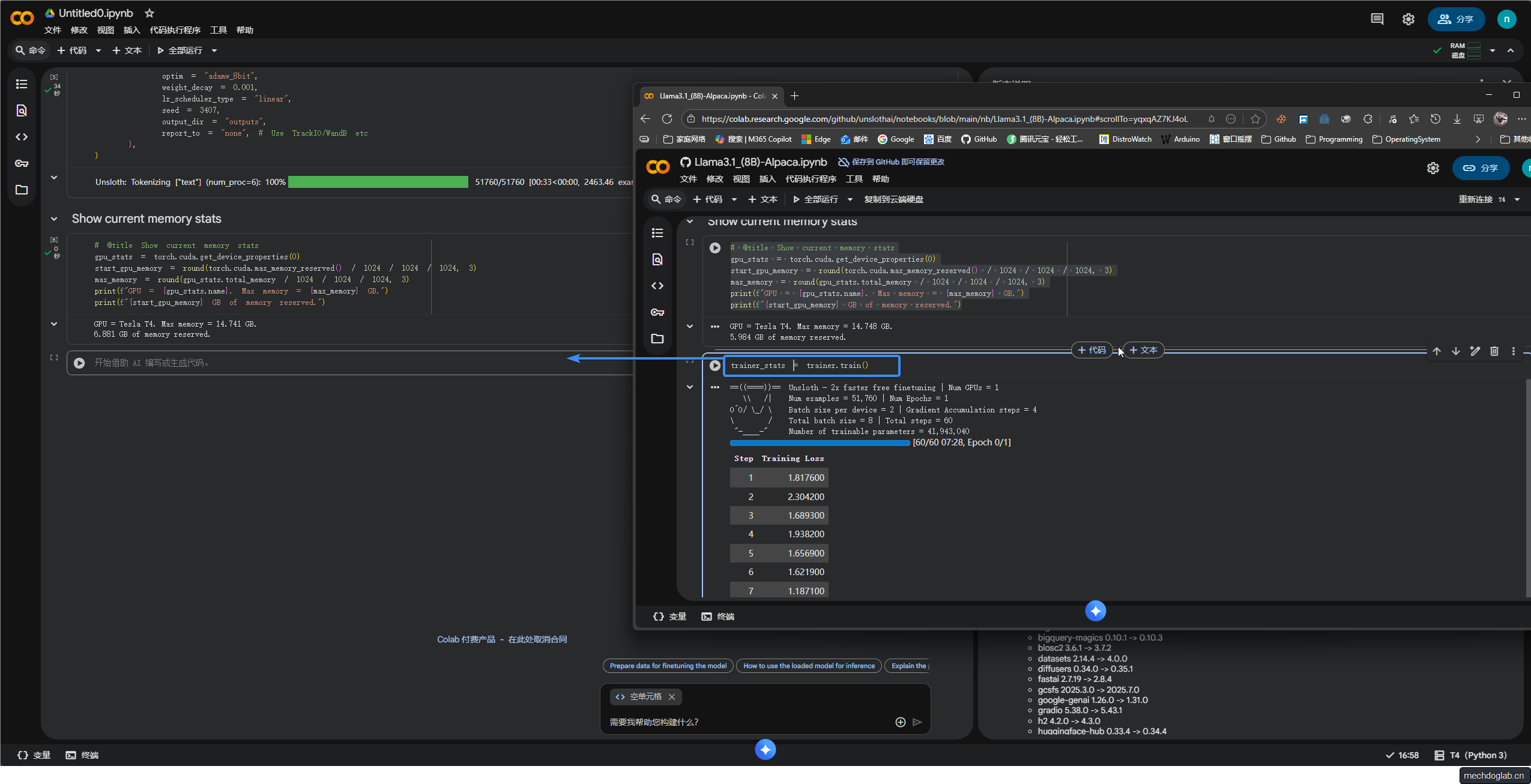
Task: Remove the 空单元格 chip with its X
Action: 672,697
